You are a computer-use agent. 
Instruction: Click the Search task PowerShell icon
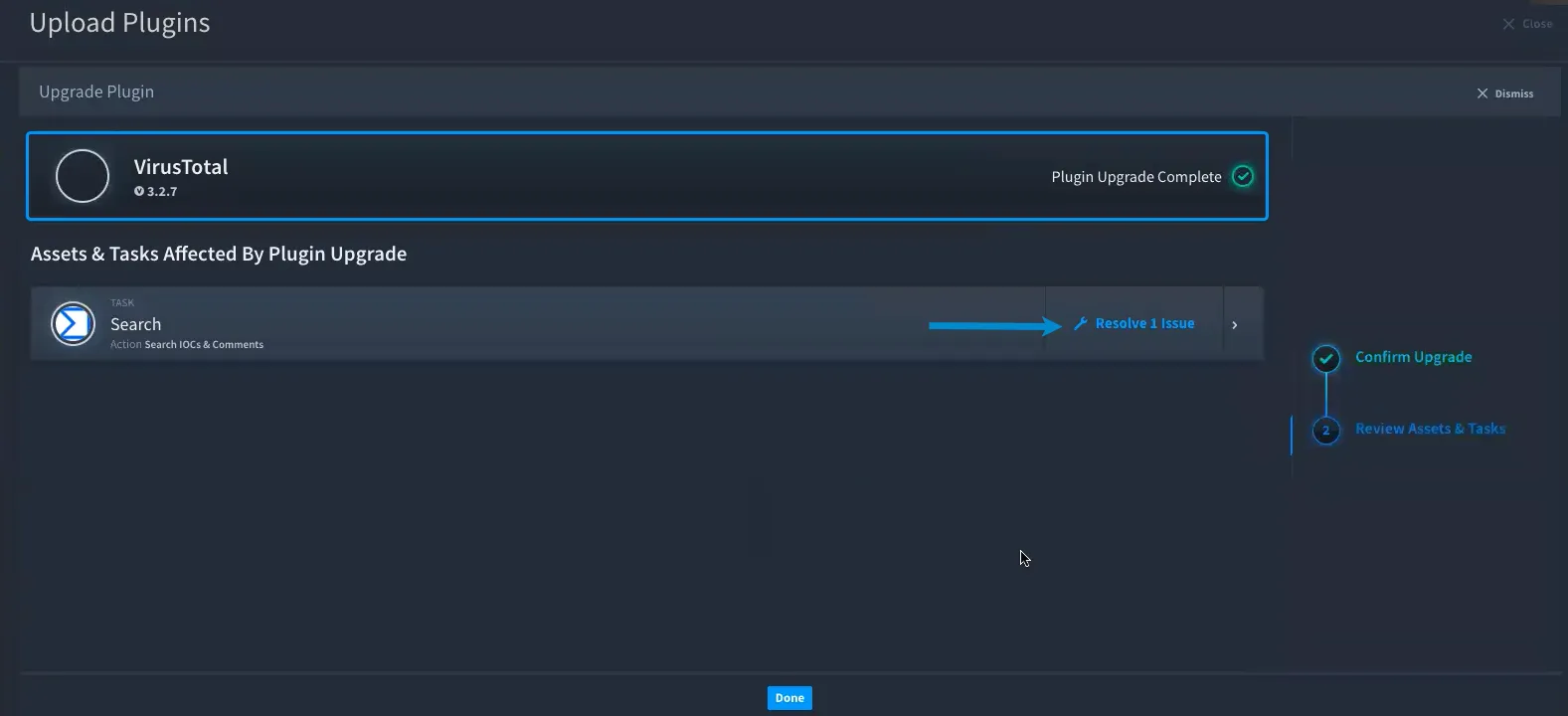tap(74, 323)
